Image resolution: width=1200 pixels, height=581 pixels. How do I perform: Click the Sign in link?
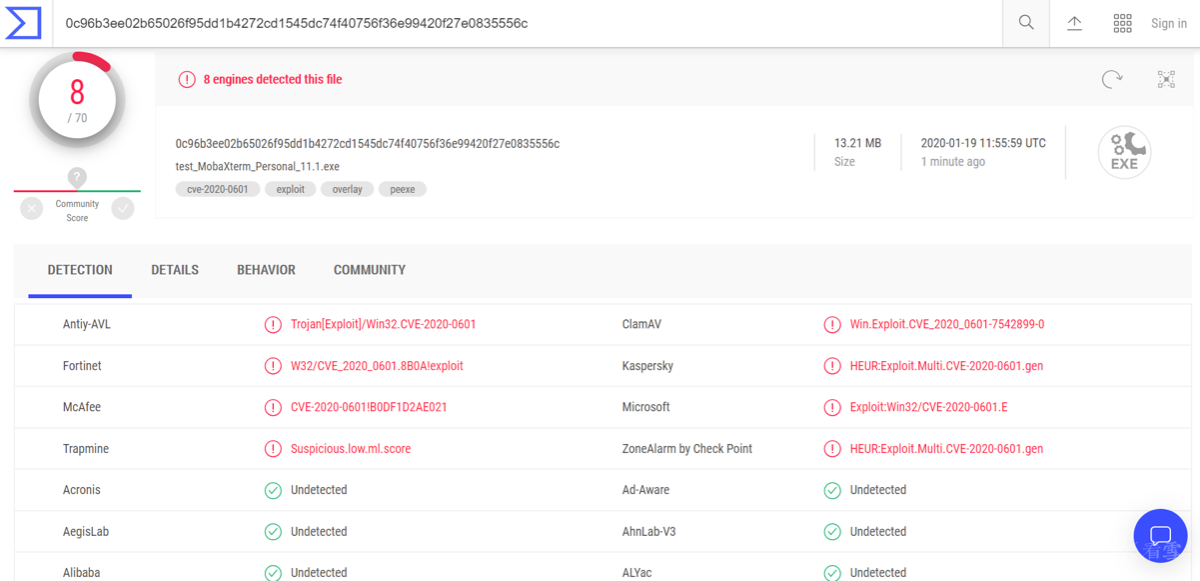click(1168, 23)
